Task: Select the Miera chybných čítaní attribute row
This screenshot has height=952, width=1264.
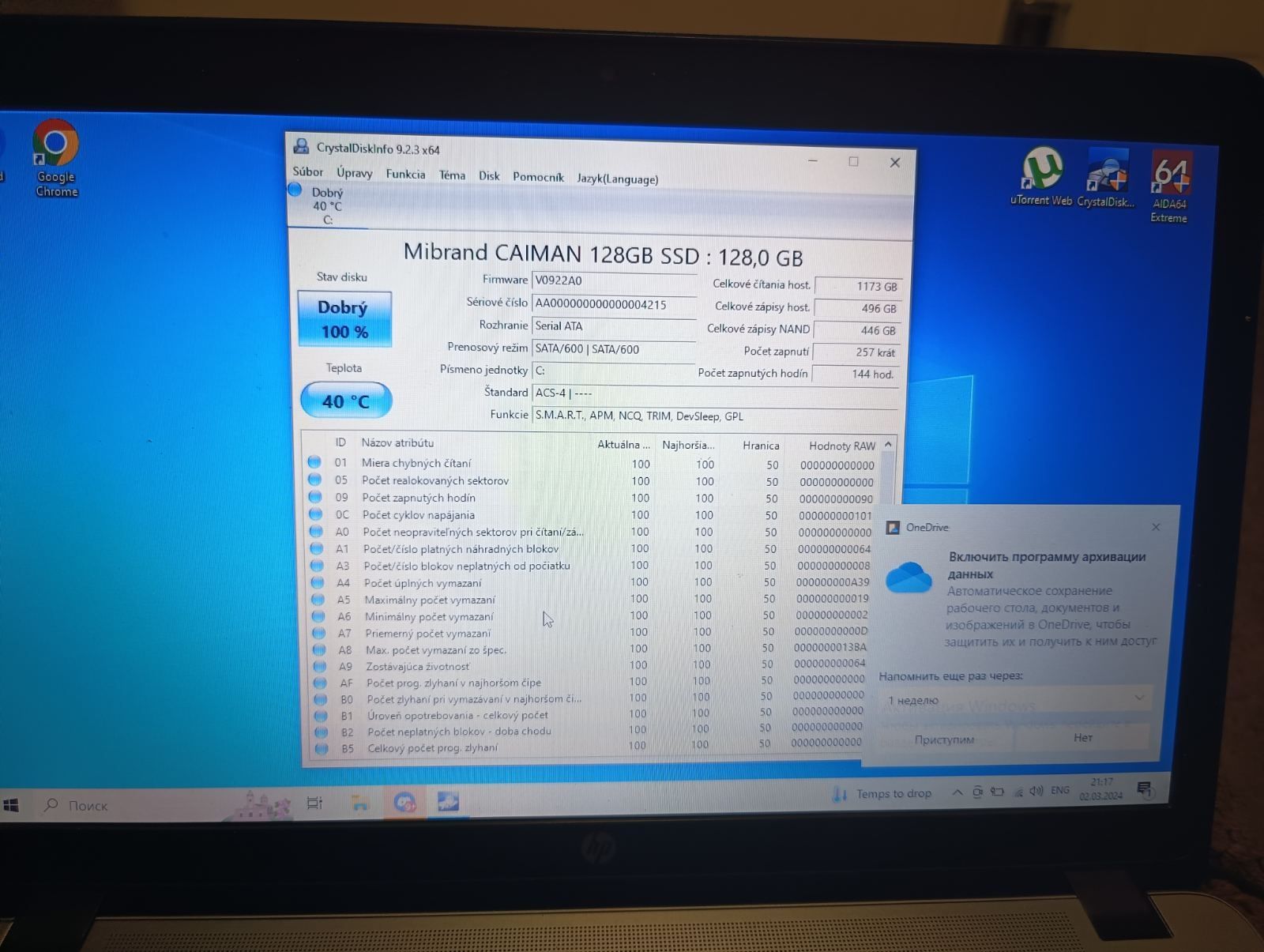Action: pos(592,464)
